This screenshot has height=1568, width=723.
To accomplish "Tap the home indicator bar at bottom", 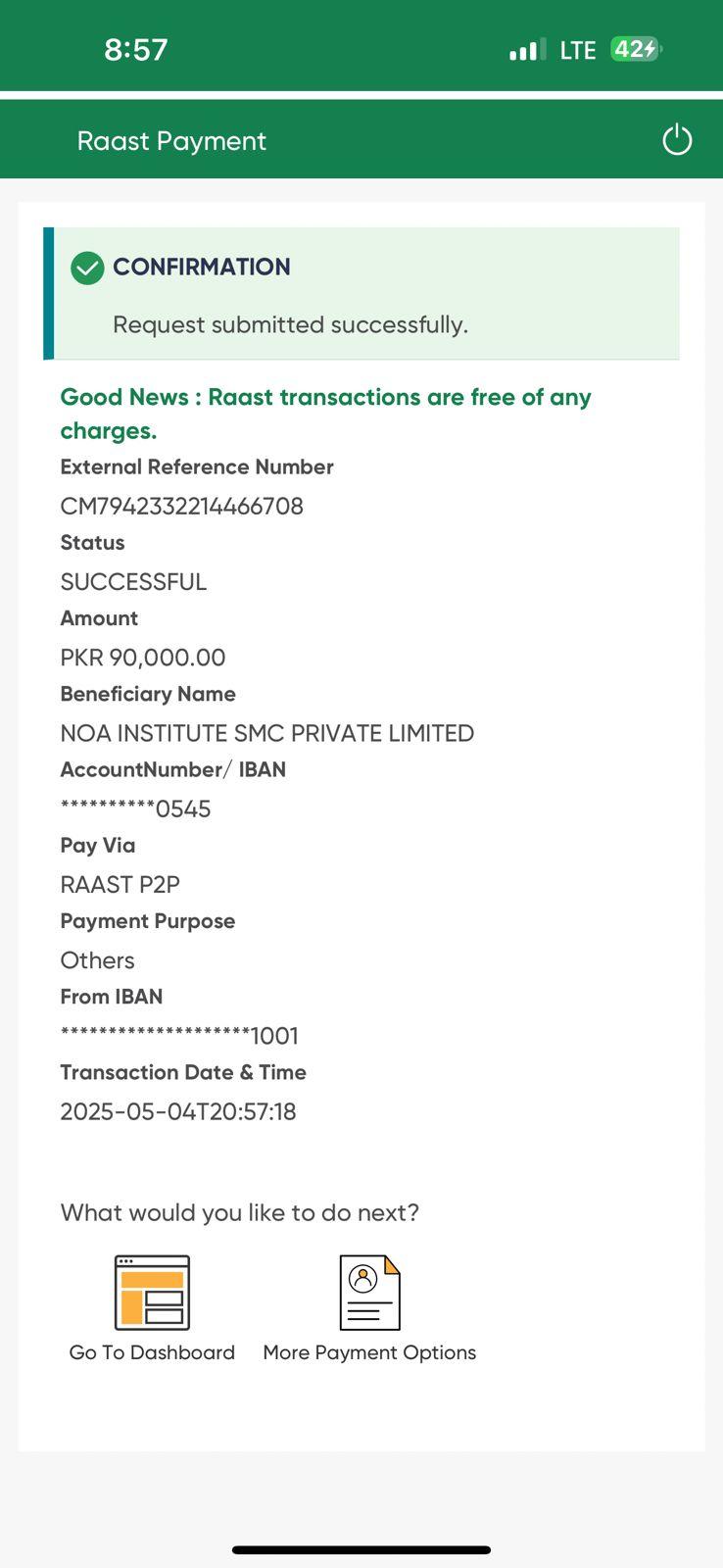I will coord(361,1550).
